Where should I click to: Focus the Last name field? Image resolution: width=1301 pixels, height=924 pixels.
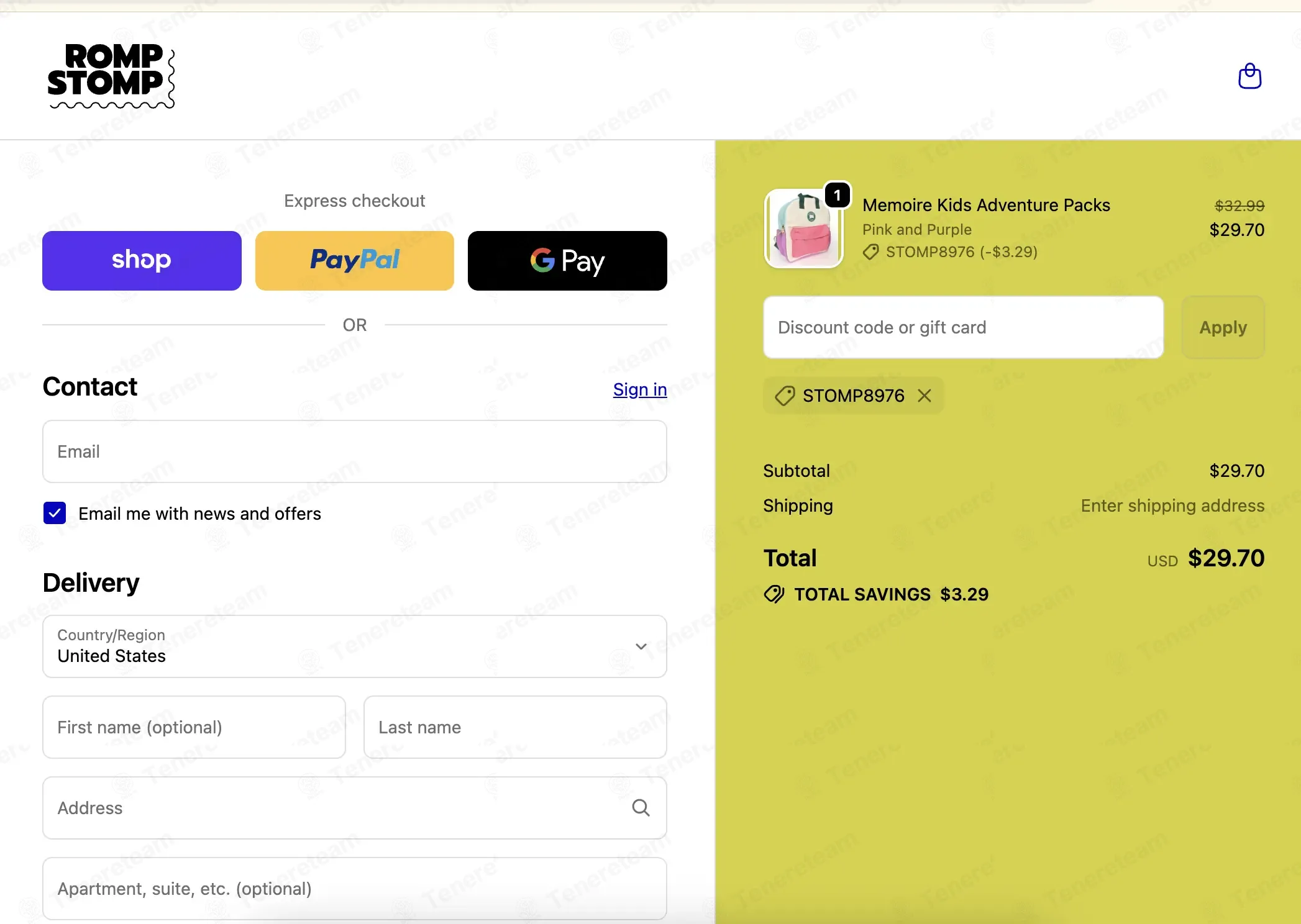515,727
